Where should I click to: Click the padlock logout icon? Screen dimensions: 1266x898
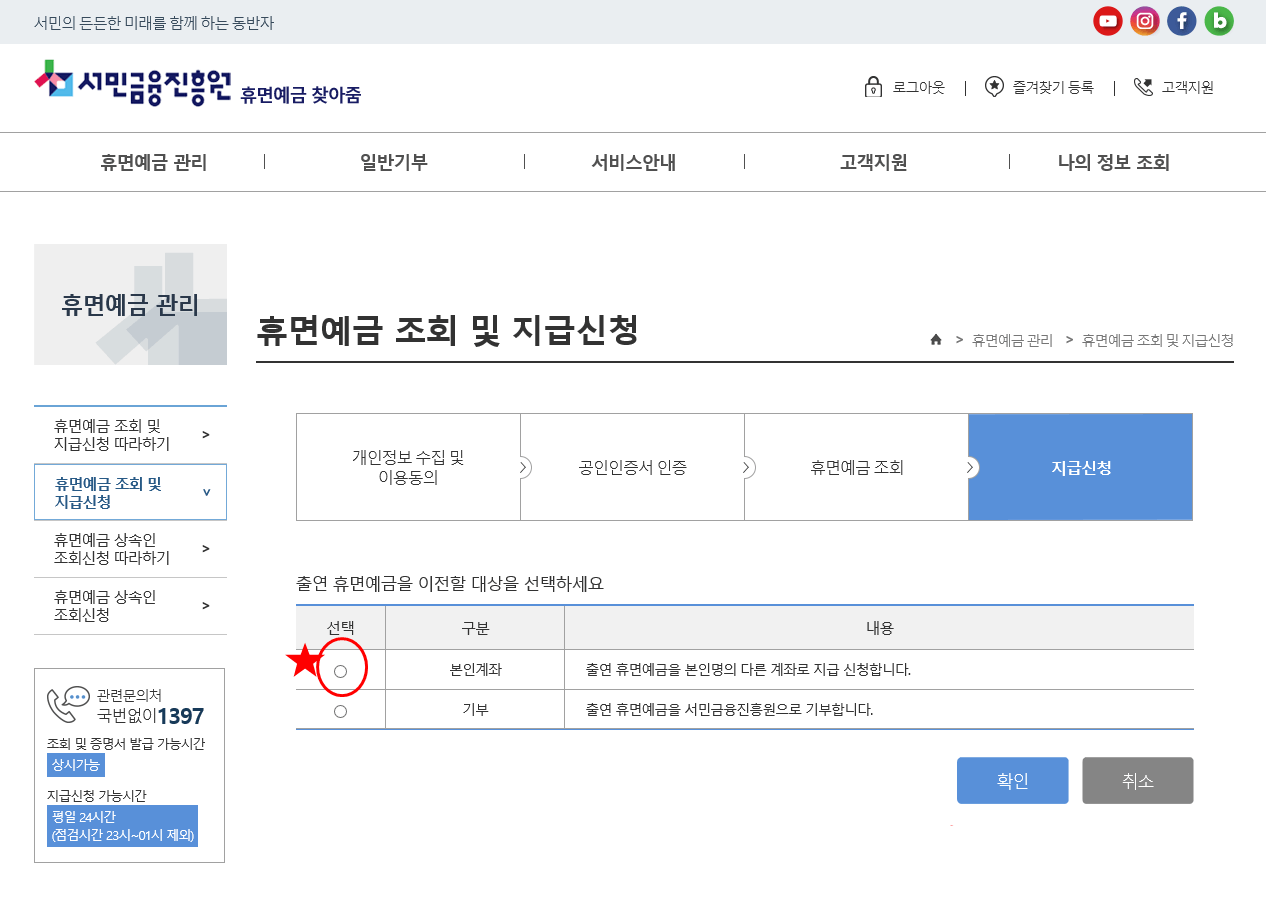[874, 87]
